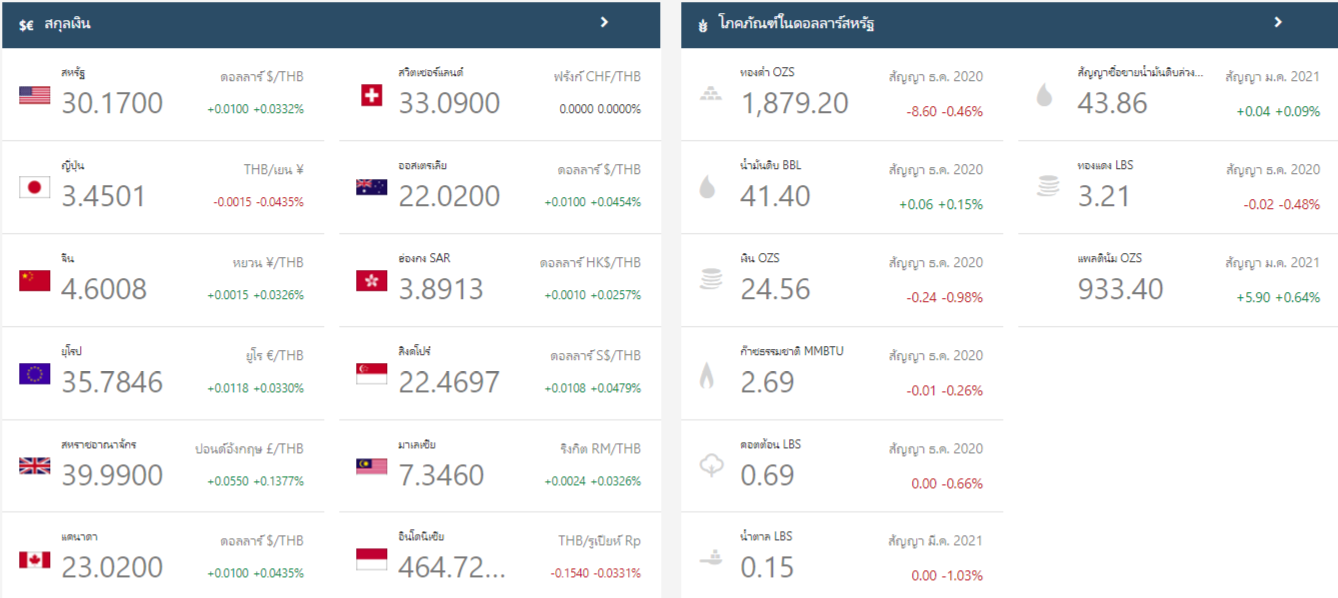Click the United Kingdom flag icon
This screenshot has height=598, width=1338.
[x=34, y=466]
